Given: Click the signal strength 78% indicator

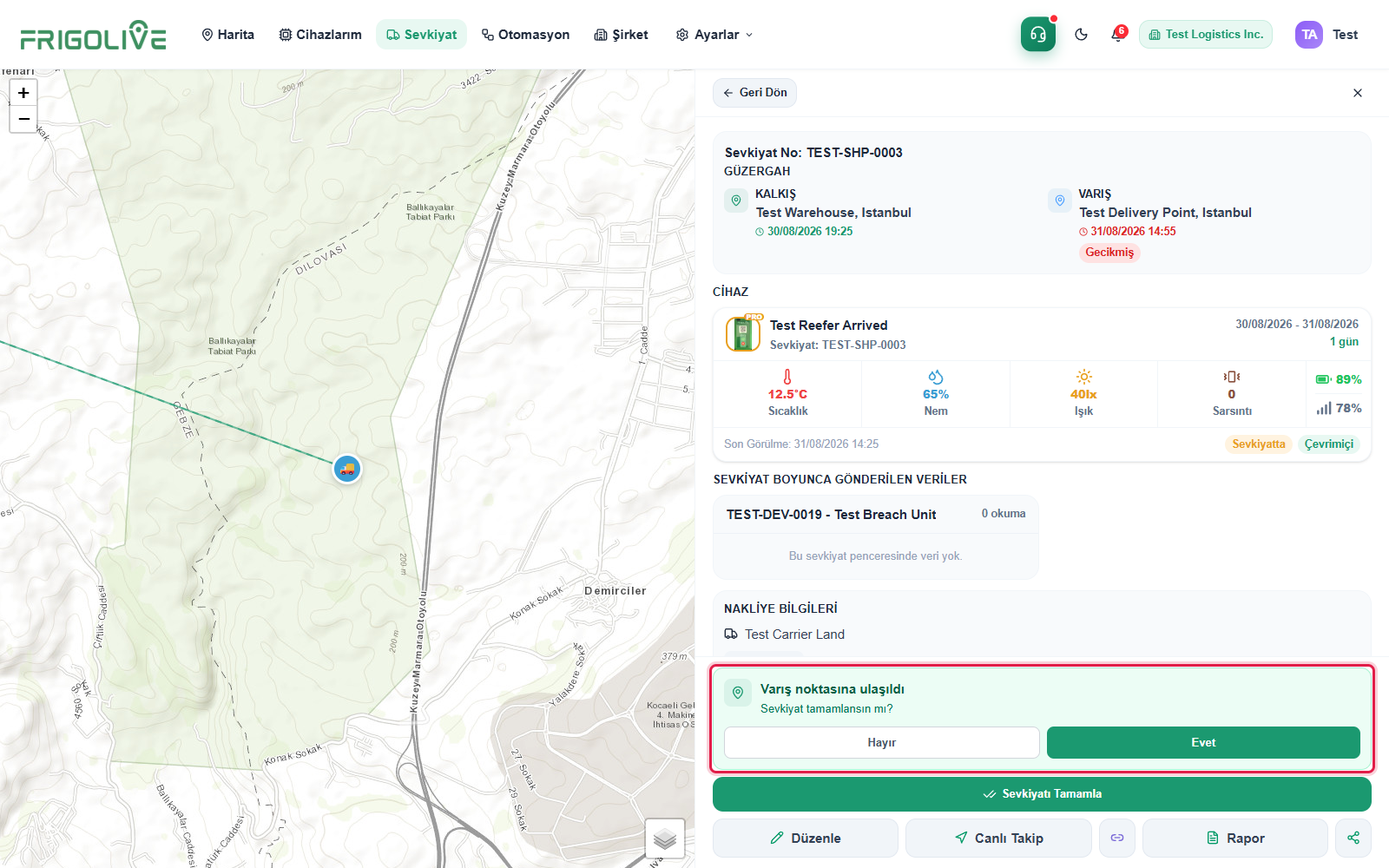Looking at the screenshot, I should click(x=1339, y=408).
